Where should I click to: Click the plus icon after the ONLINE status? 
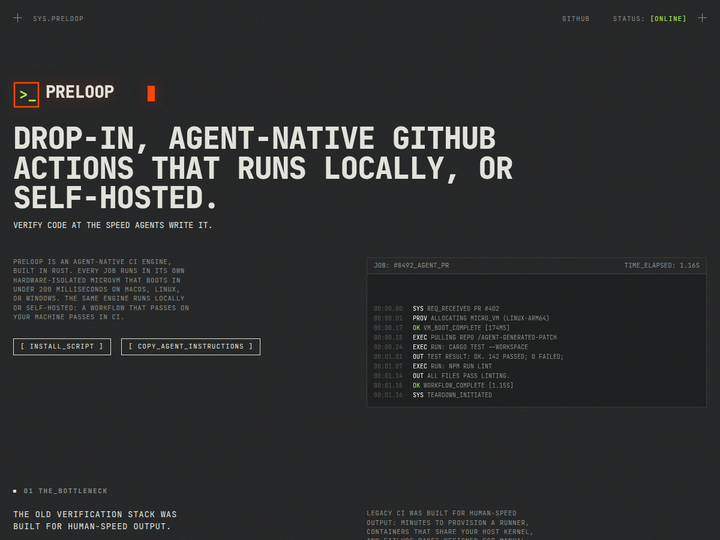[702, 18]
